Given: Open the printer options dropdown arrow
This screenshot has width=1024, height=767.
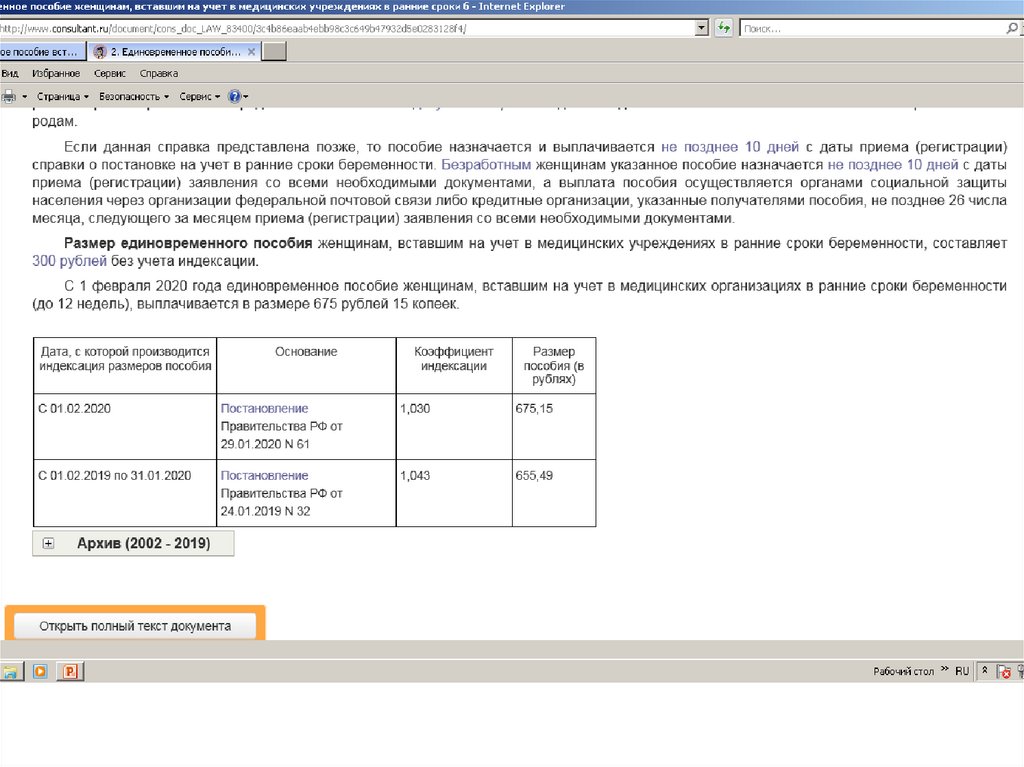Looking at the screenshot, I should point(25,97).
